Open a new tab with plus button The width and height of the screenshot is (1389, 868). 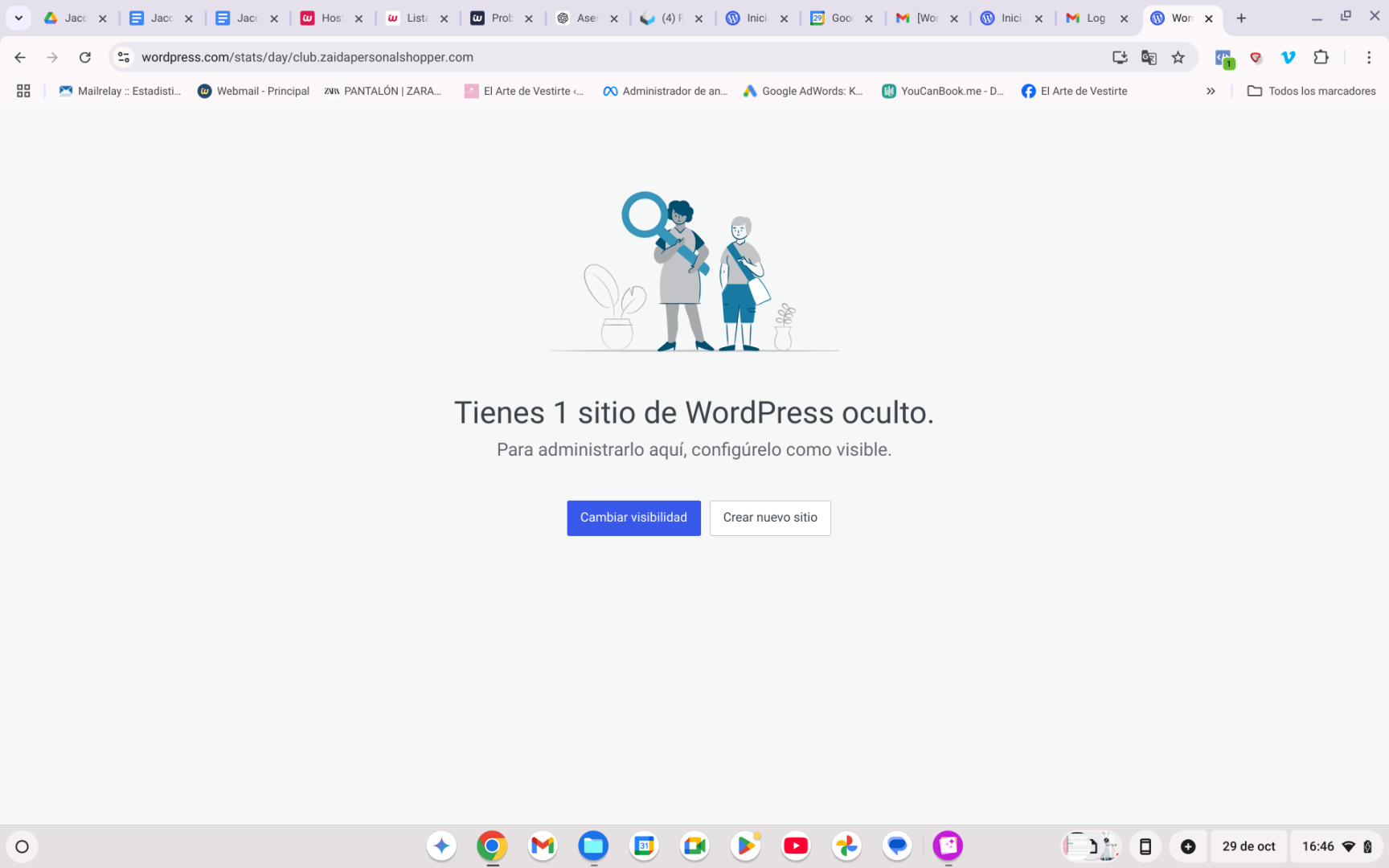pyautogui.click(x=1241, y=18)
